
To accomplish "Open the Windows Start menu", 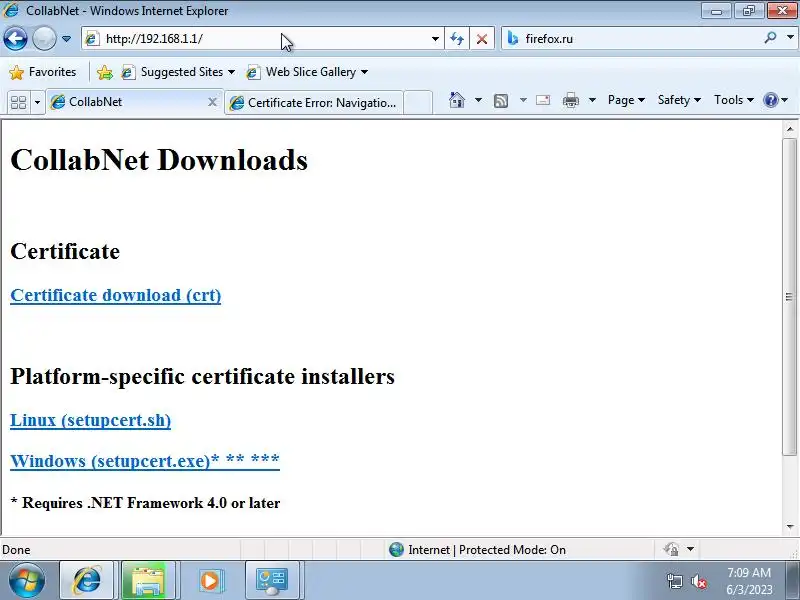I will tap(27, 581).
